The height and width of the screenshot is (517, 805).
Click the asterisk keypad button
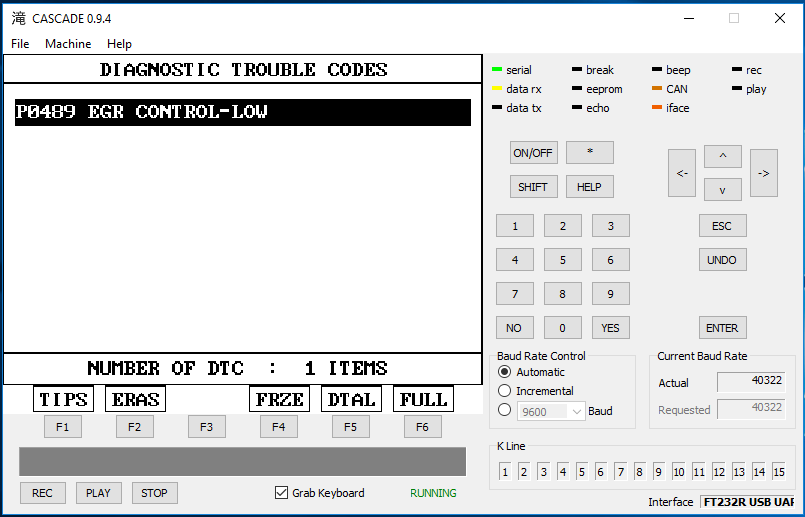tap(589, 153)
